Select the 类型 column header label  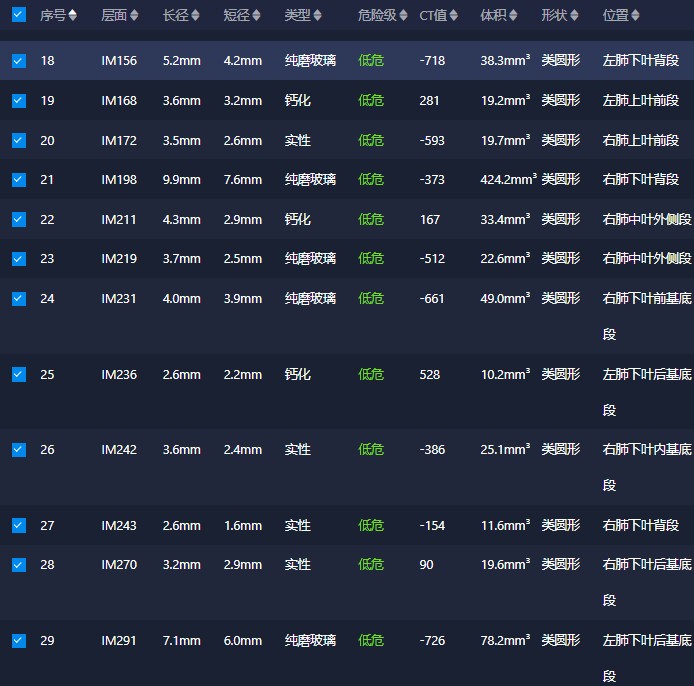[x=297, y=16]
